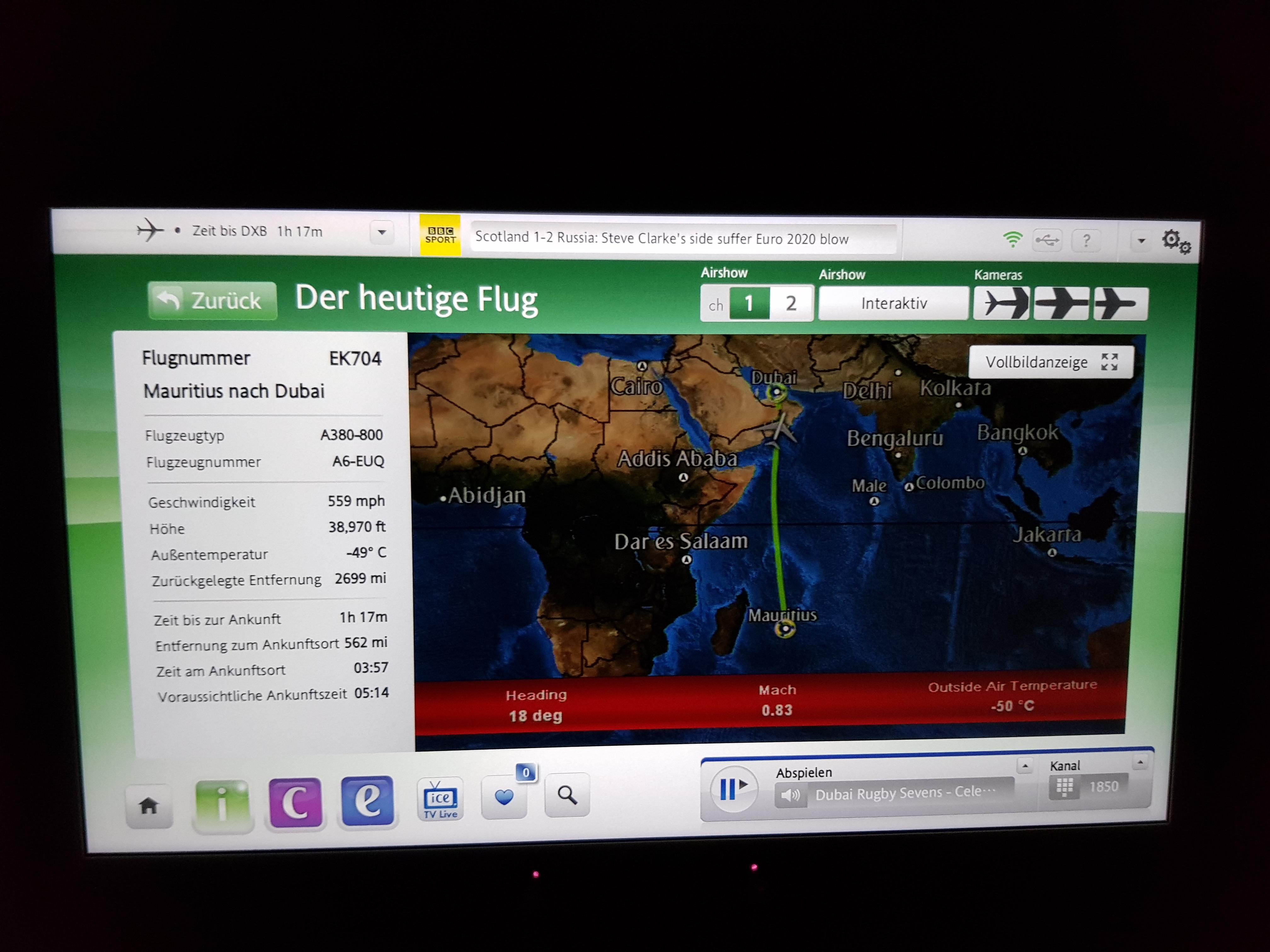The image size is (1270, 952).
Task: Click the USB connection icon
Action: tap(1048, 240)
